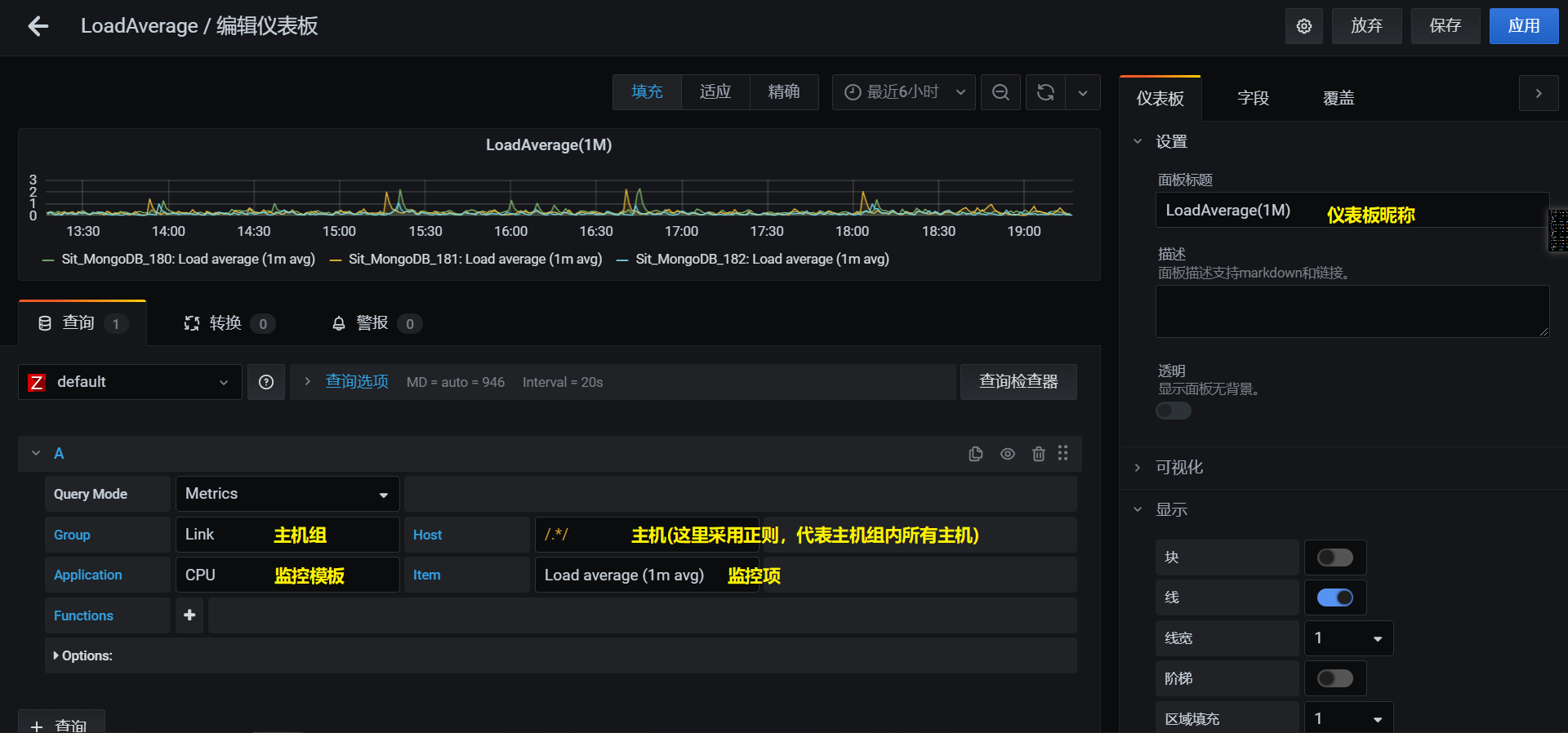1568x733 pixels.
Task: Click the LoadAverage(1M) panel title
Action: tap(549, 145)
